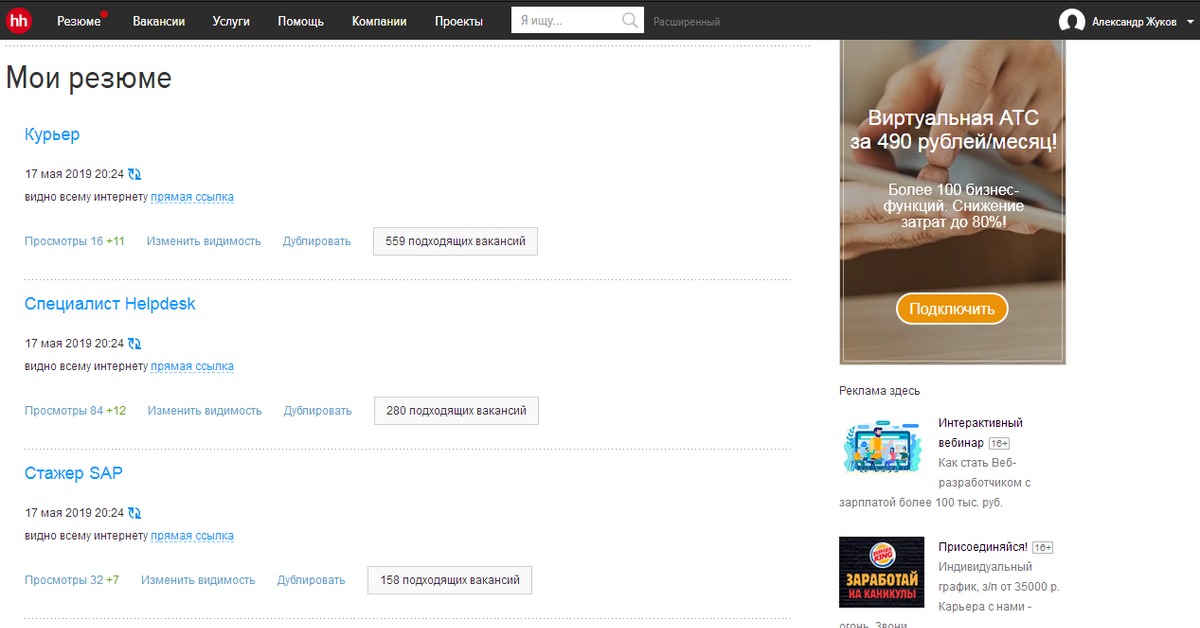Show 559 matching vacancies
Screen dimensions: 1200x628
pyautogui.click(x=455, y=241)
